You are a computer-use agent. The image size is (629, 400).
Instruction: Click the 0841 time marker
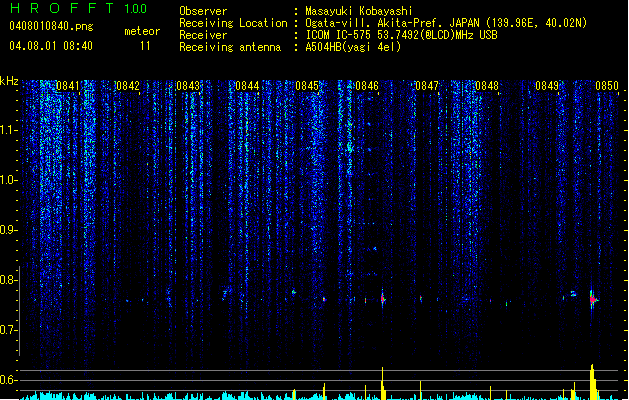(68, 86)
